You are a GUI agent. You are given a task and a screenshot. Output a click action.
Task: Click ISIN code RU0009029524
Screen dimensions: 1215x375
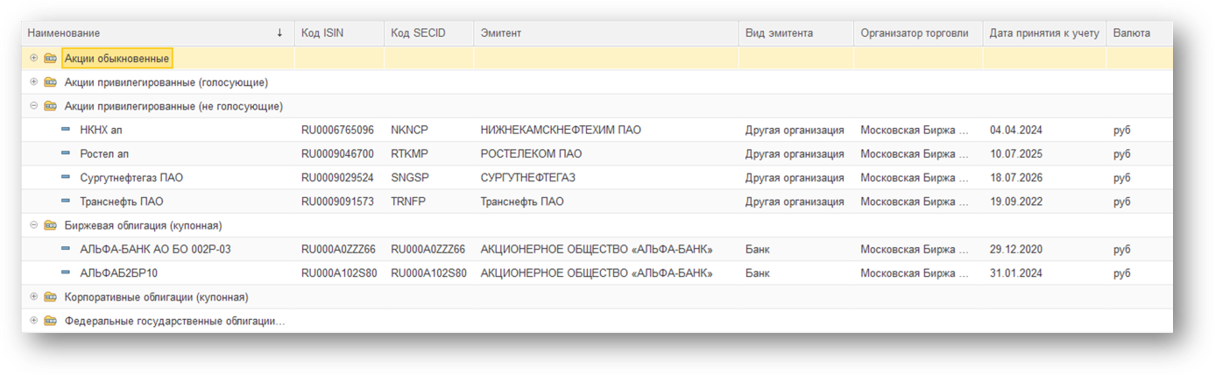[338, 178]
